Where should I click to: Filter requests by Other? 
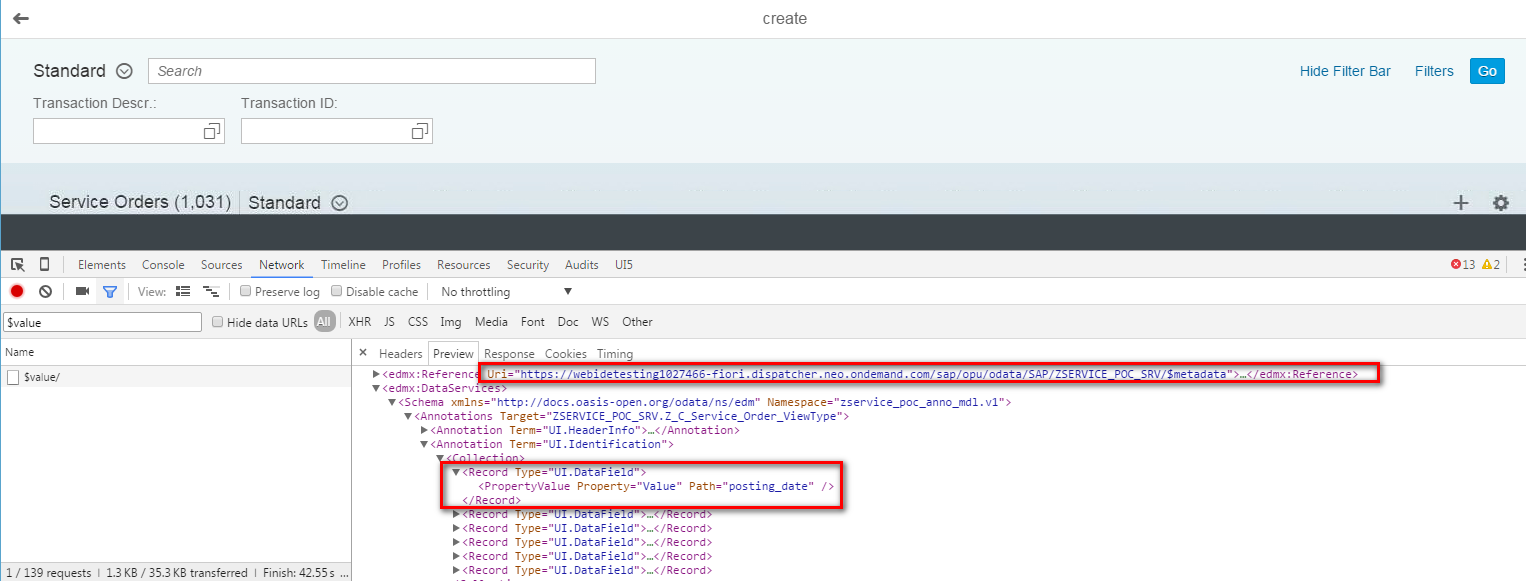tap(637, 322)
